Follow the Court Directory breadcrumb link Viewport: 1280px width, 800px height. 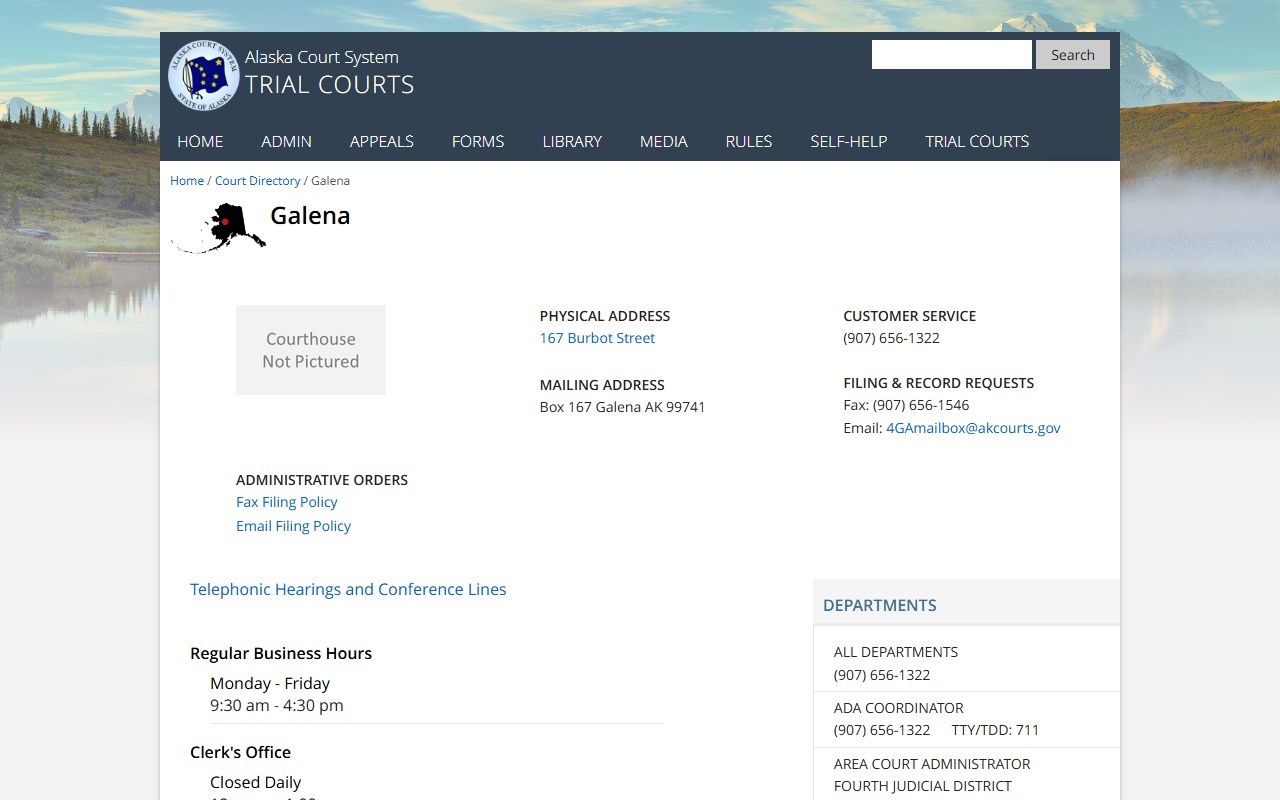[x=258, y=181]
